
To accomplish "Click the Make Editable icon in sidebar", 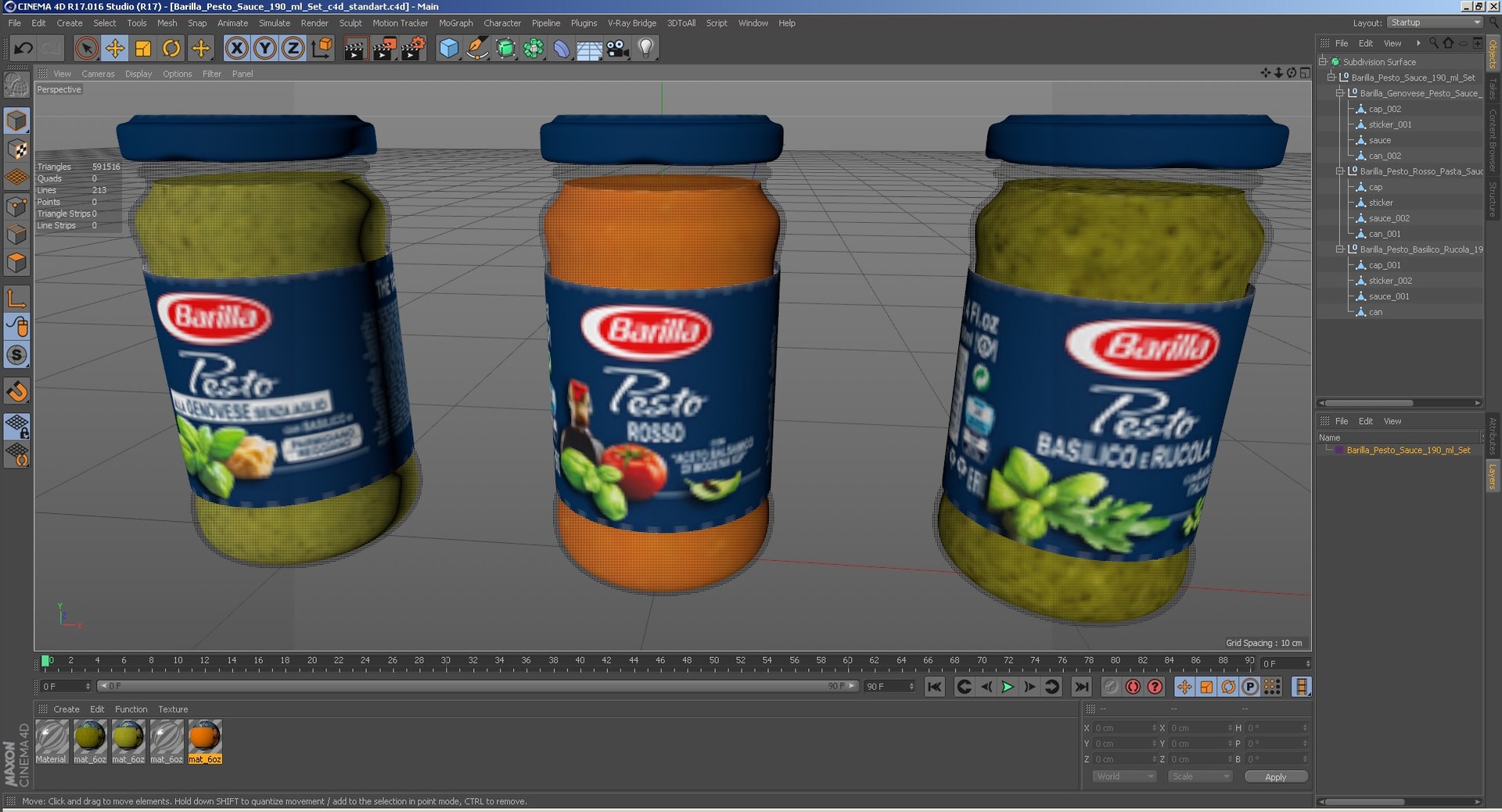I will pos(16,84).
